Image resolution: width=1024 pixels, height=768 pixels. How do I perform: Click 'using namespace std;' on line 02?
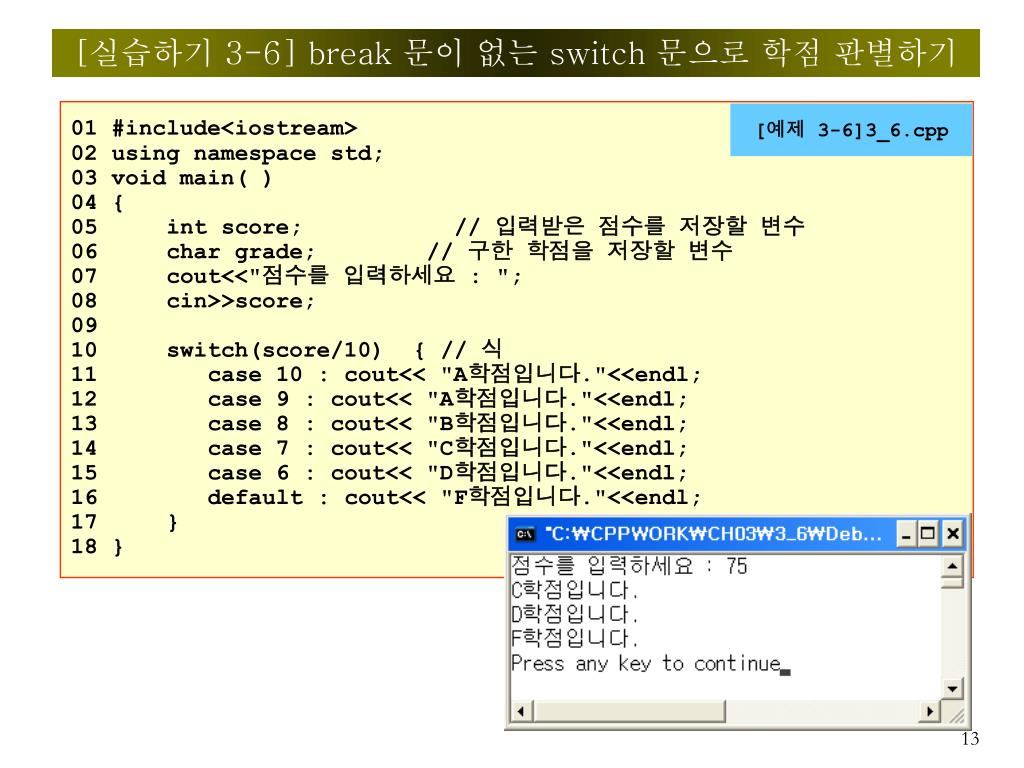[x=247, y=153]
